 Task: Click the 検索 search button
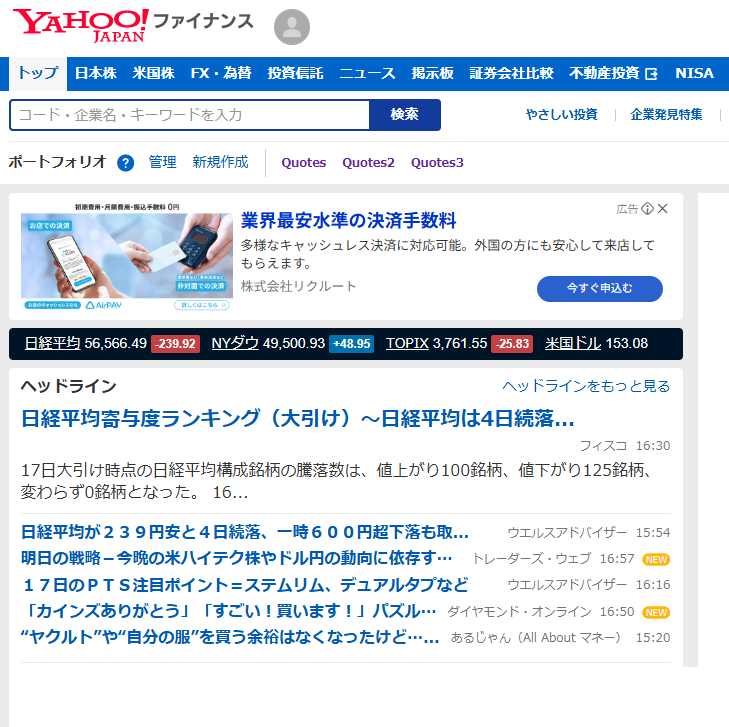pos(405,115)
